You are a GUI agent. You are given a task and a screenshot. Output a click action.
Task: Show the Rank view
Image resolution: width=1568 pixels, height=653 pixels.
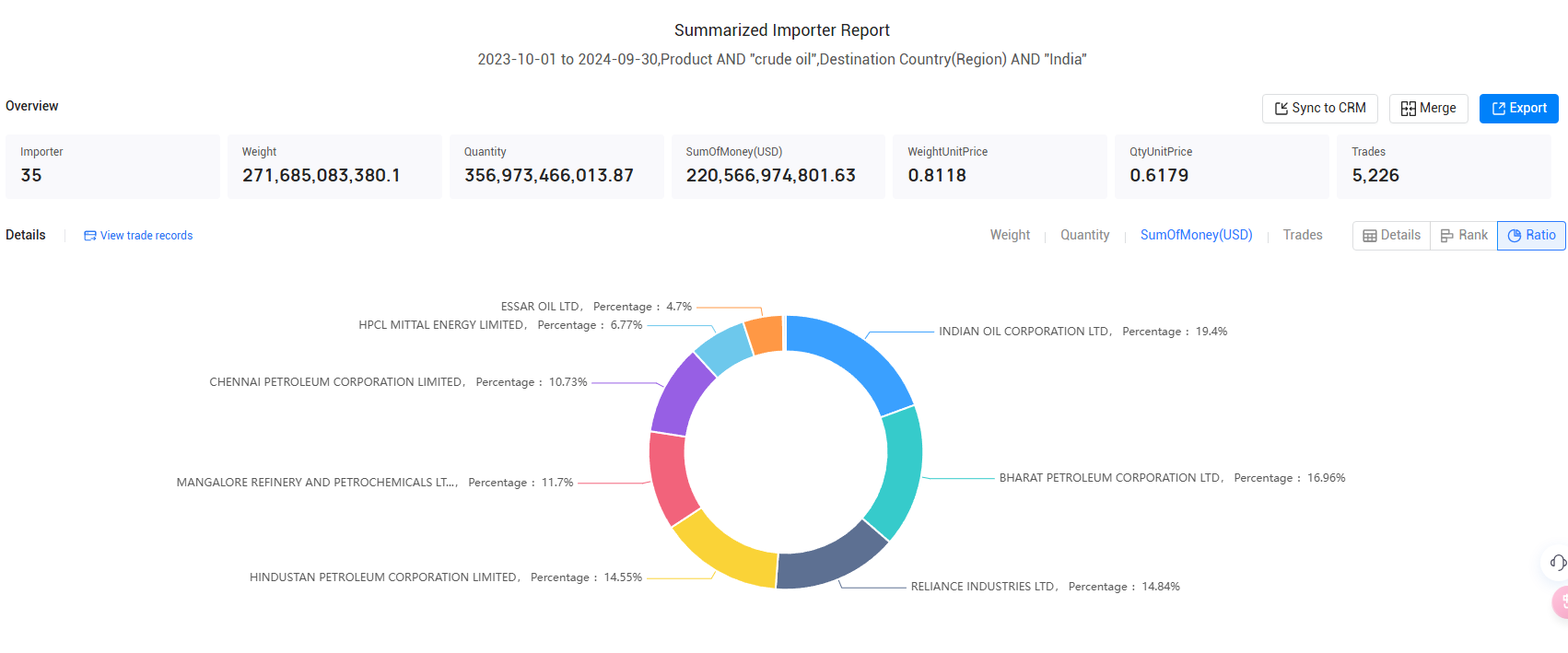click(1464, 236)
